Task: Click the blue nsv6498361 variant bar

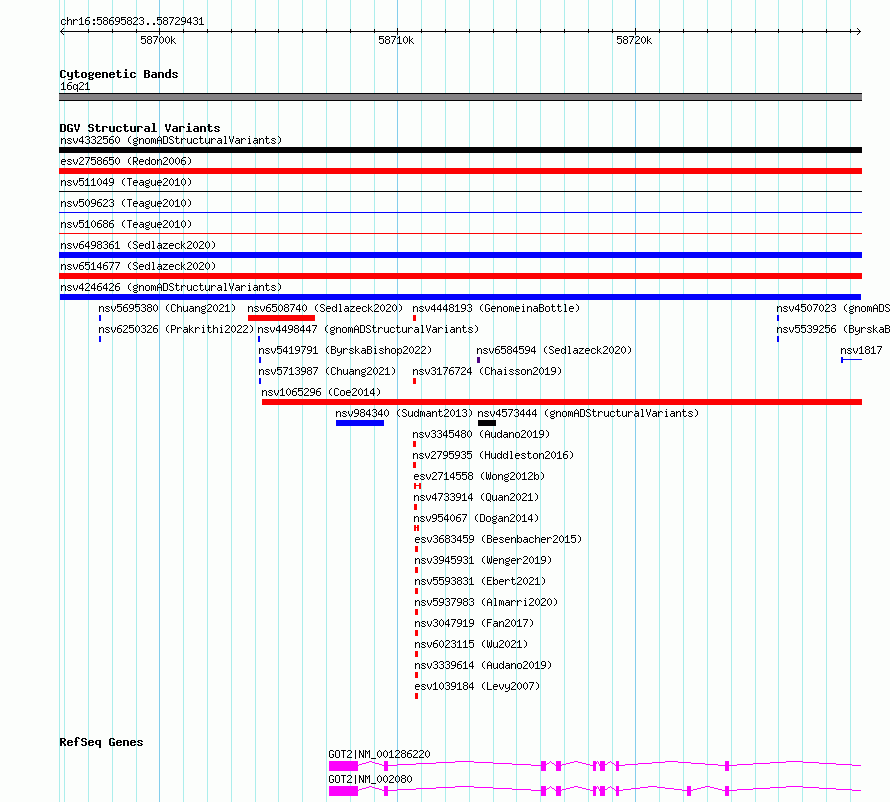Action: (x=460, y=255)
